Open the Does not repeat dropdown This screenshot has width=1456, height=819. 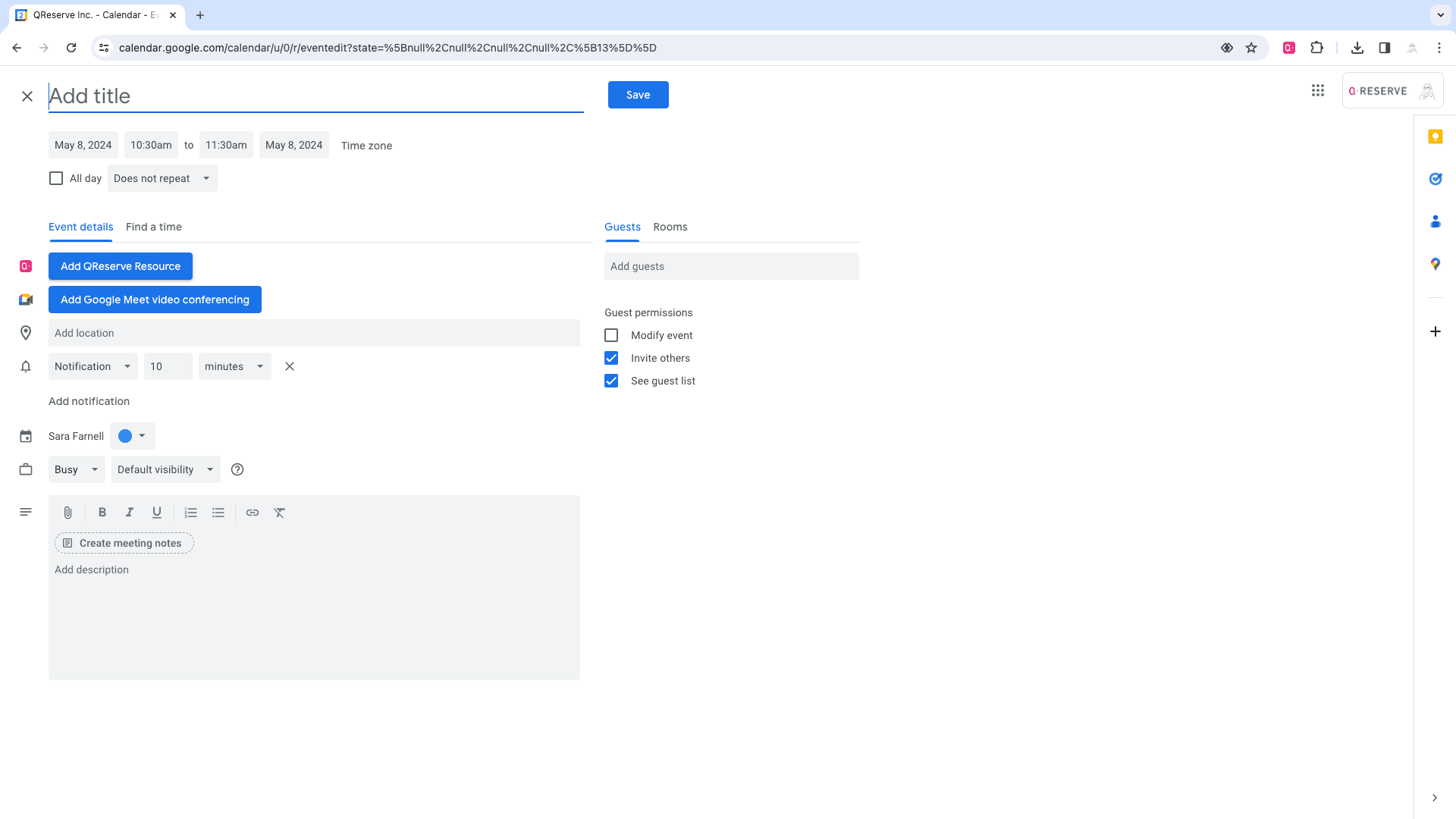162,178
